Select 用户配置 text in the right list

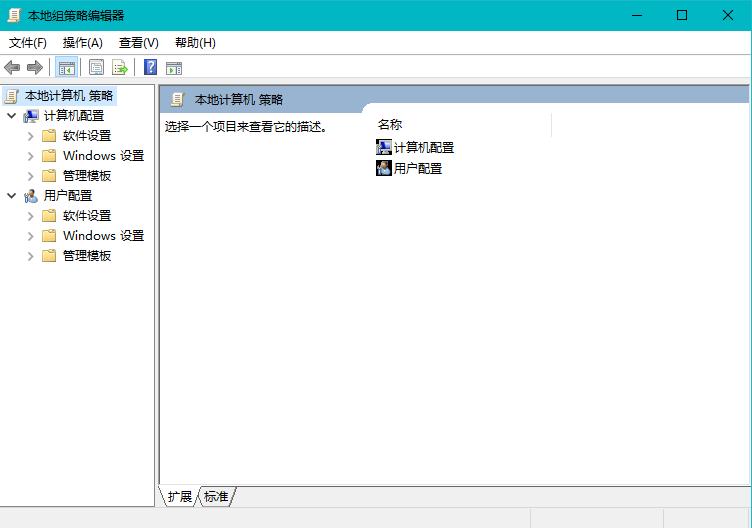click(x=418, y=168)
